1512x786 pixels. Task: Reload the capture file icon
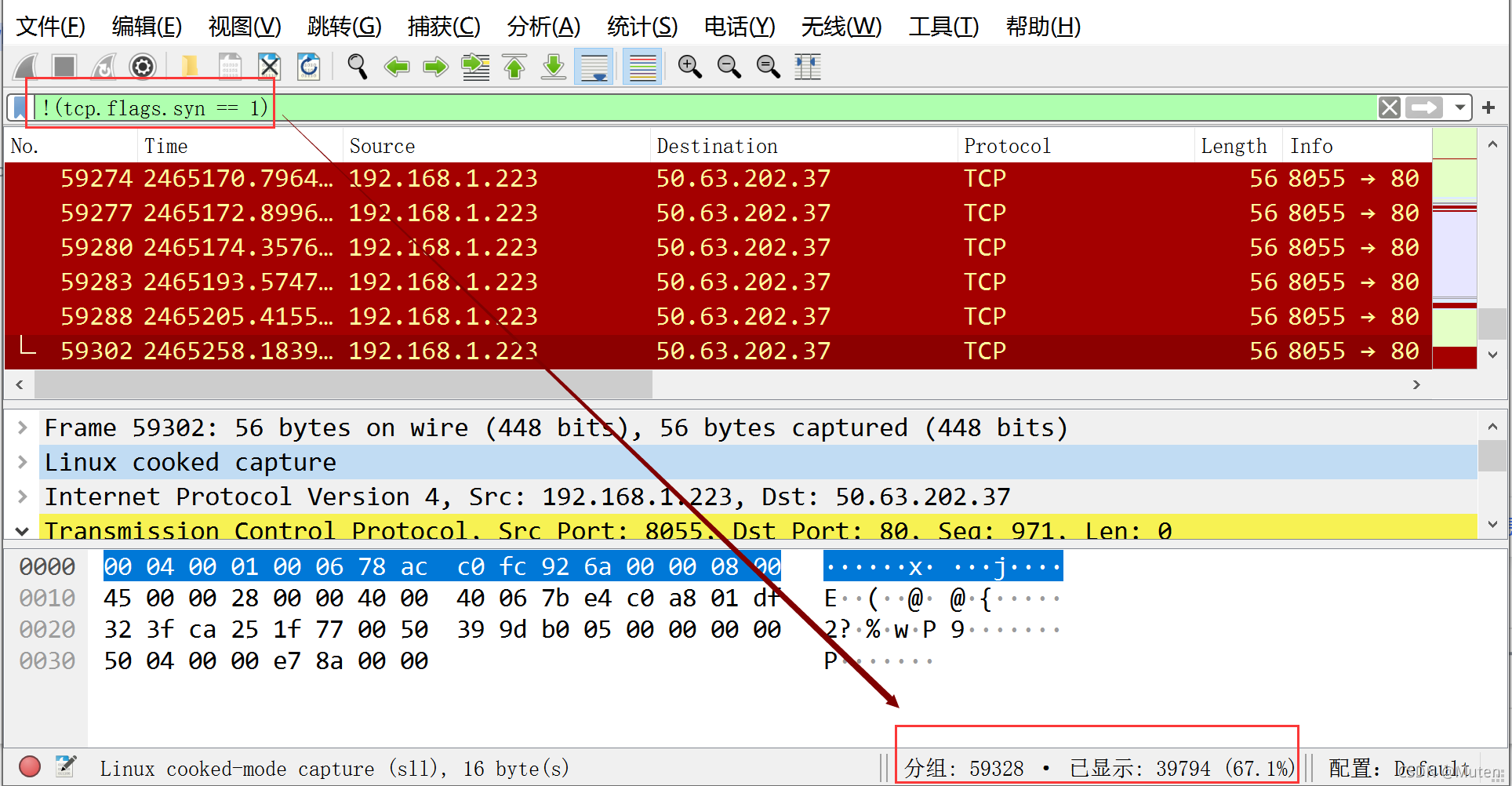click(x=309, y=67)
